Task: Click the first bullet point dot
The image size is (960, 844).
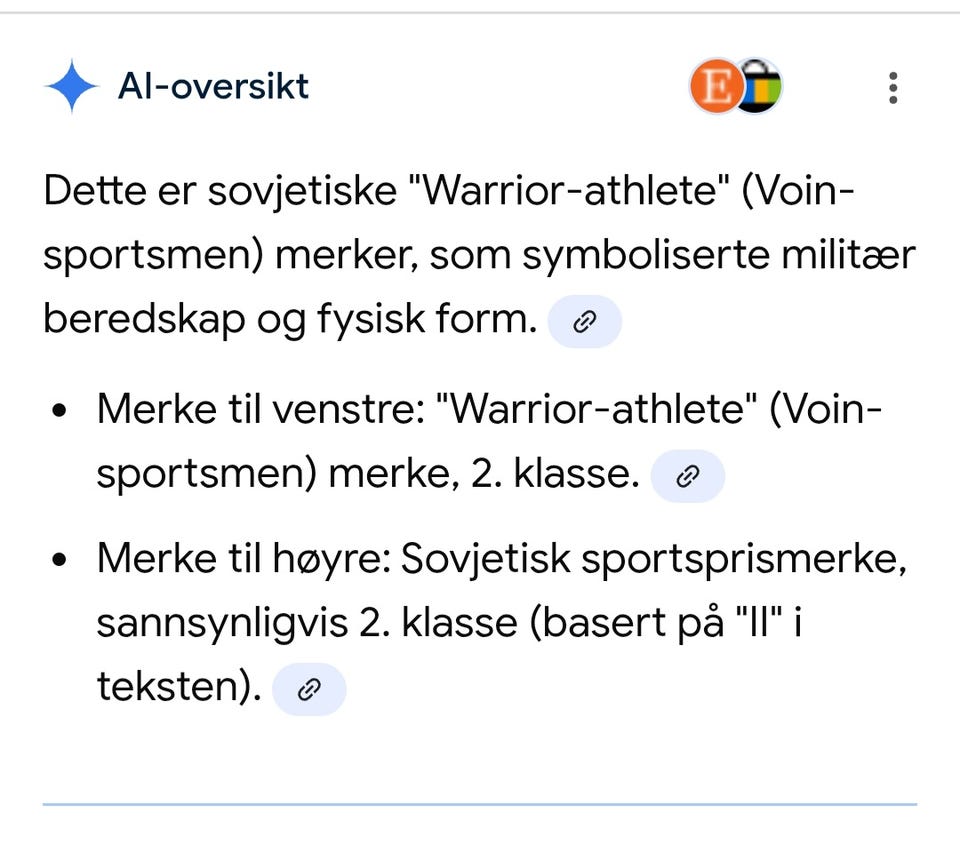Action: click(59, 409)
